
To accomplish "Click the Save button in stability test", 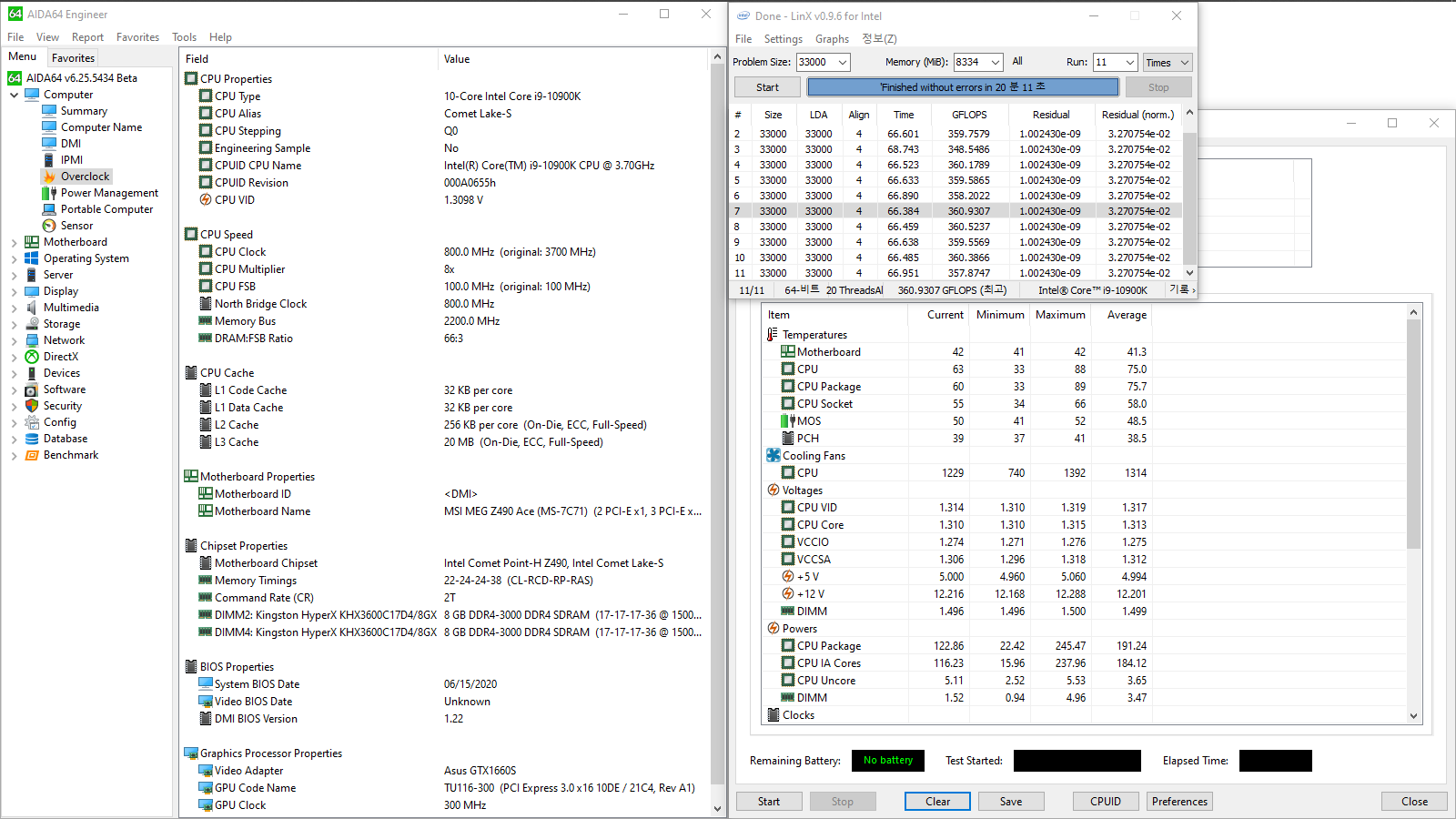I will (1011, 802).
